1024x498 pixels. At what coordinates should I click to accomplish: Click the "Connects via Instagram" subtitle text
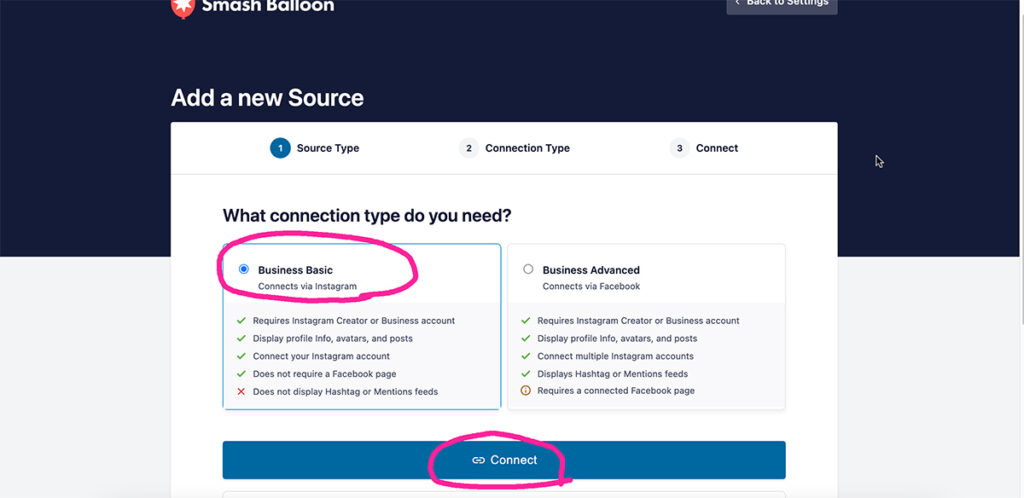[x=307, y=287]
